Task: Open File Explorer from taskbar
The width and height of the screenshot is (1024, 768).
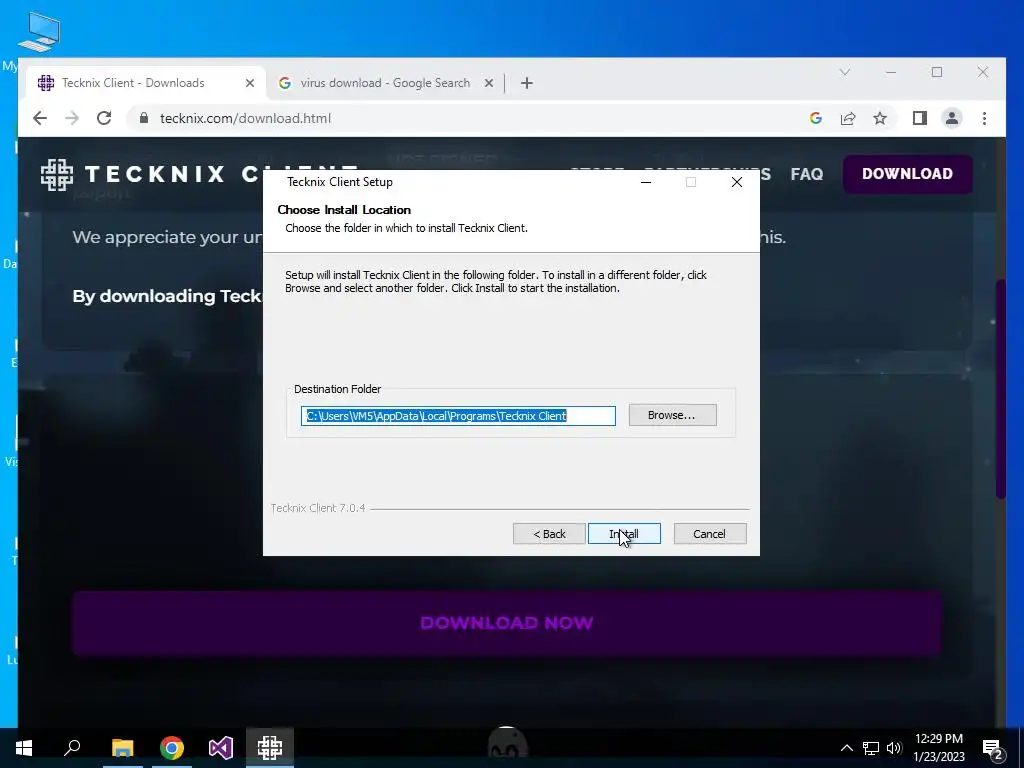Action: [x=122, y=748]
